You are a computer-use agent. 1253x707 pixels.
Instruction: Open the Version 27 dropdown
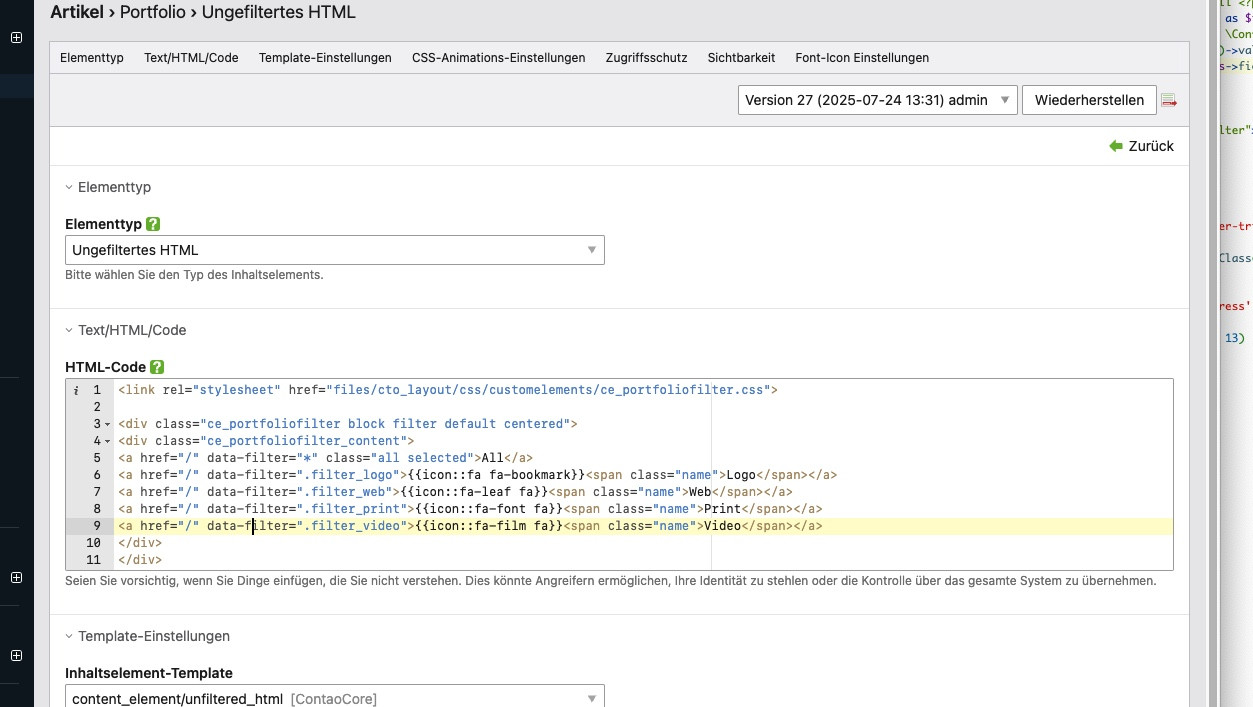click(877, 100)
